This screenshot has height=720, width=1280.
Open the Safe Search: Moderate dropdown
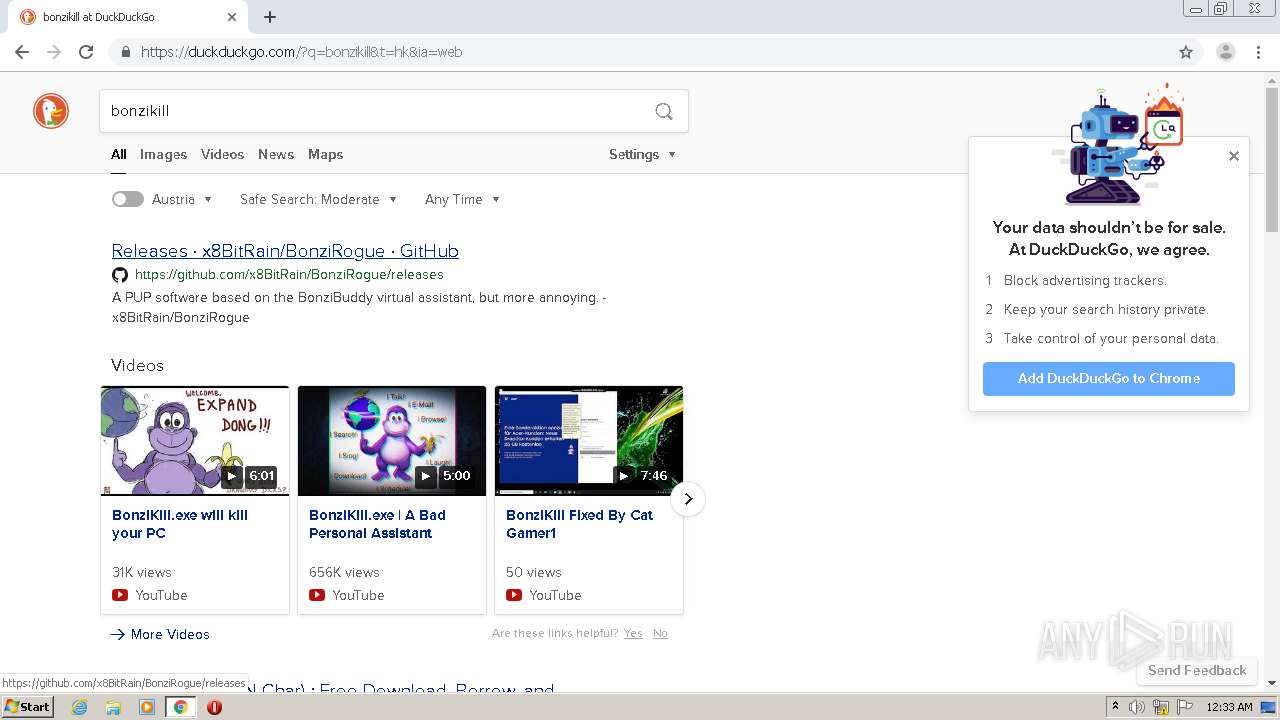pos(319,199)
